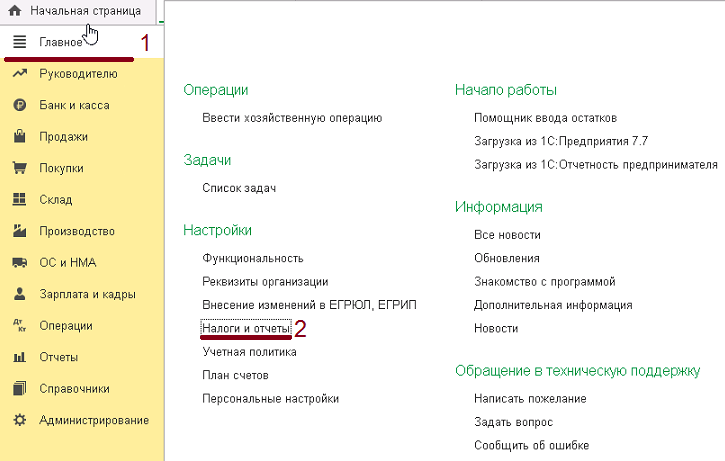Open the Учетная политика link
This screenshot has height=461, width=725.
coord(249,352)
